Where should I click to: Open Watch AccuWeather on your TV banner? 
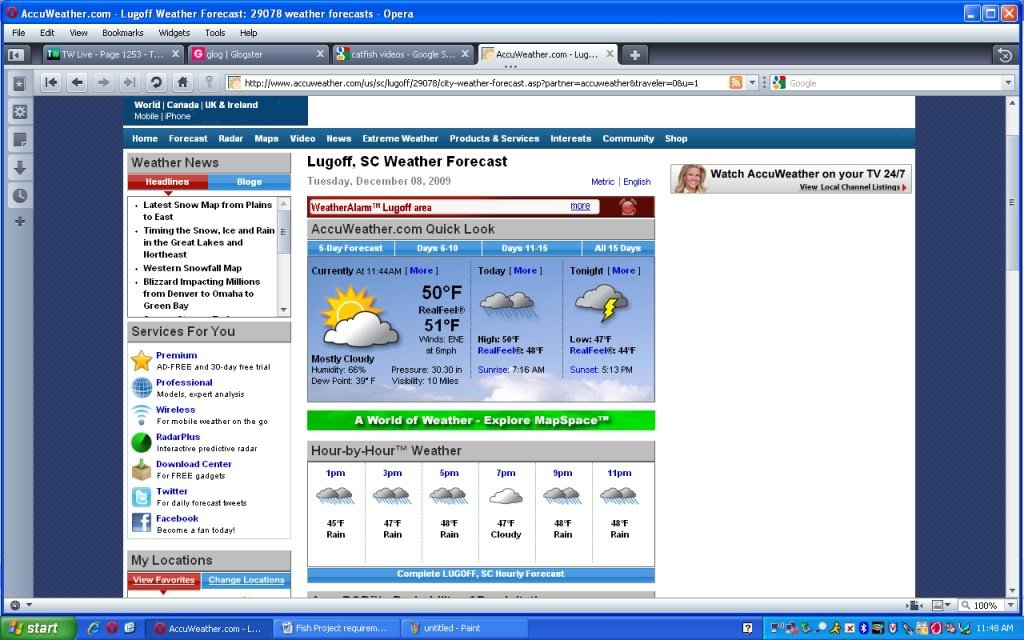tap(791, 178)
